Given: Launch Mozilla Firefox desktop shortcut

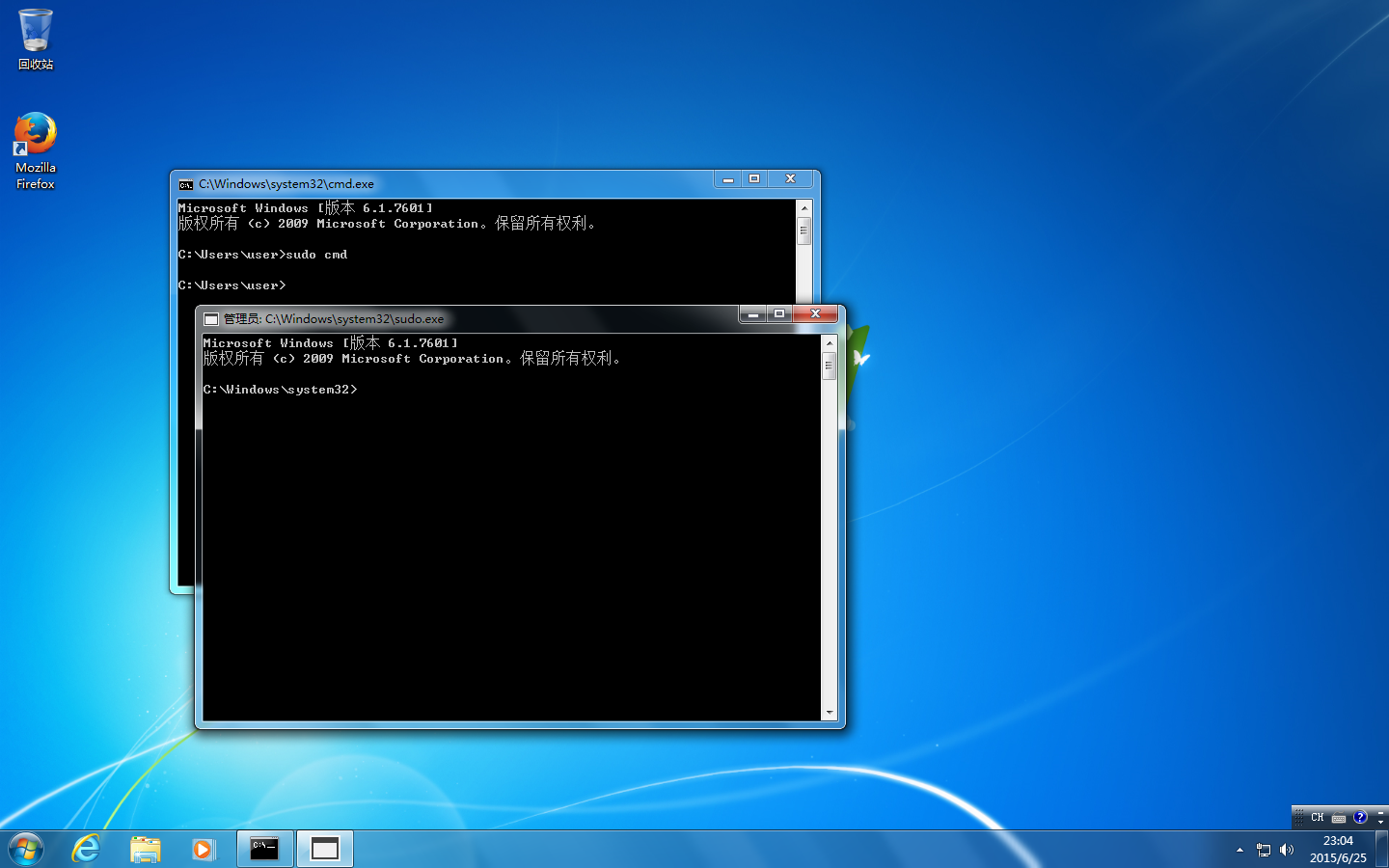Looking at the screenshot, I should tap(36, 151).
